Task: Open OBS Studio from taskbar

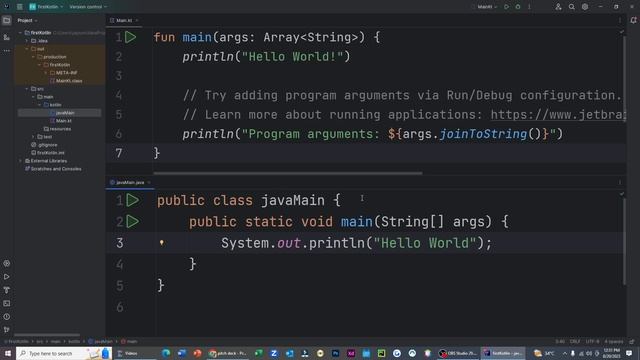Action: point(458,353)
